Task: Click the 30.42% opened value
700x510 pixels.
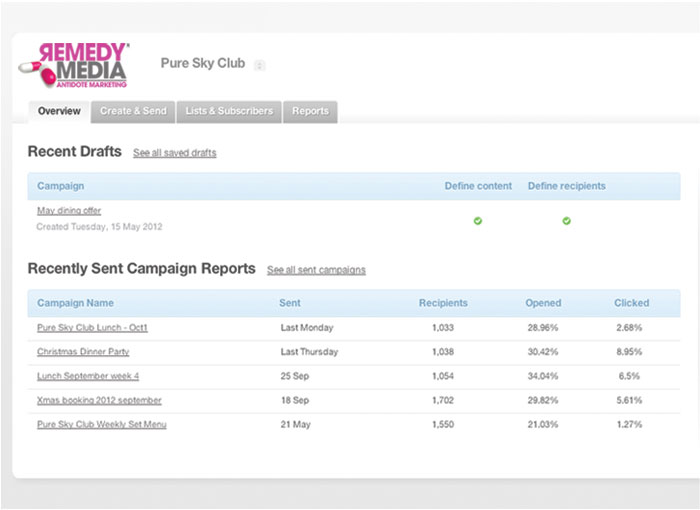Action: point(543,352)
